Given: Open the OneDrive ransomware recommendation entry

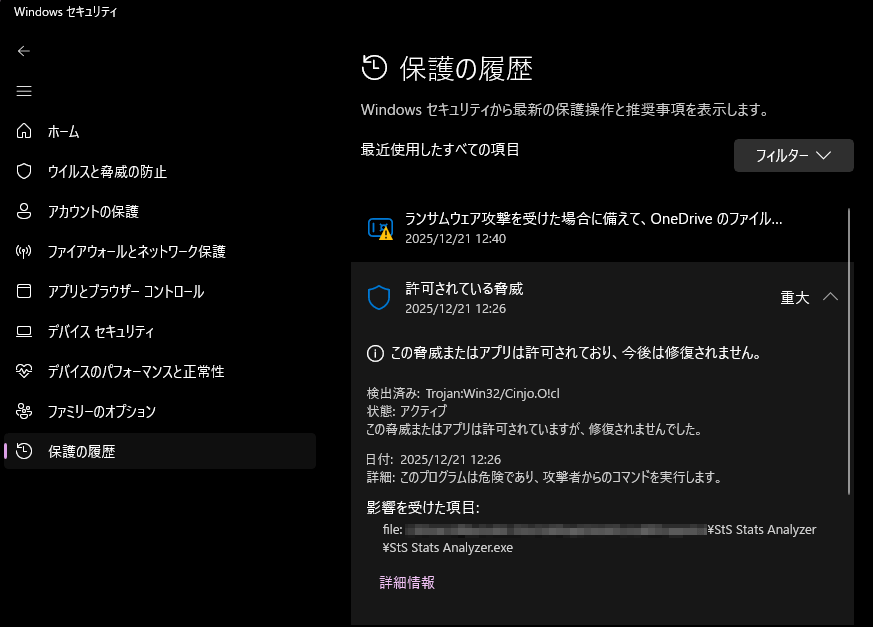Looking at the screenshot, I should pyautogui.click(x=599, y=228).
